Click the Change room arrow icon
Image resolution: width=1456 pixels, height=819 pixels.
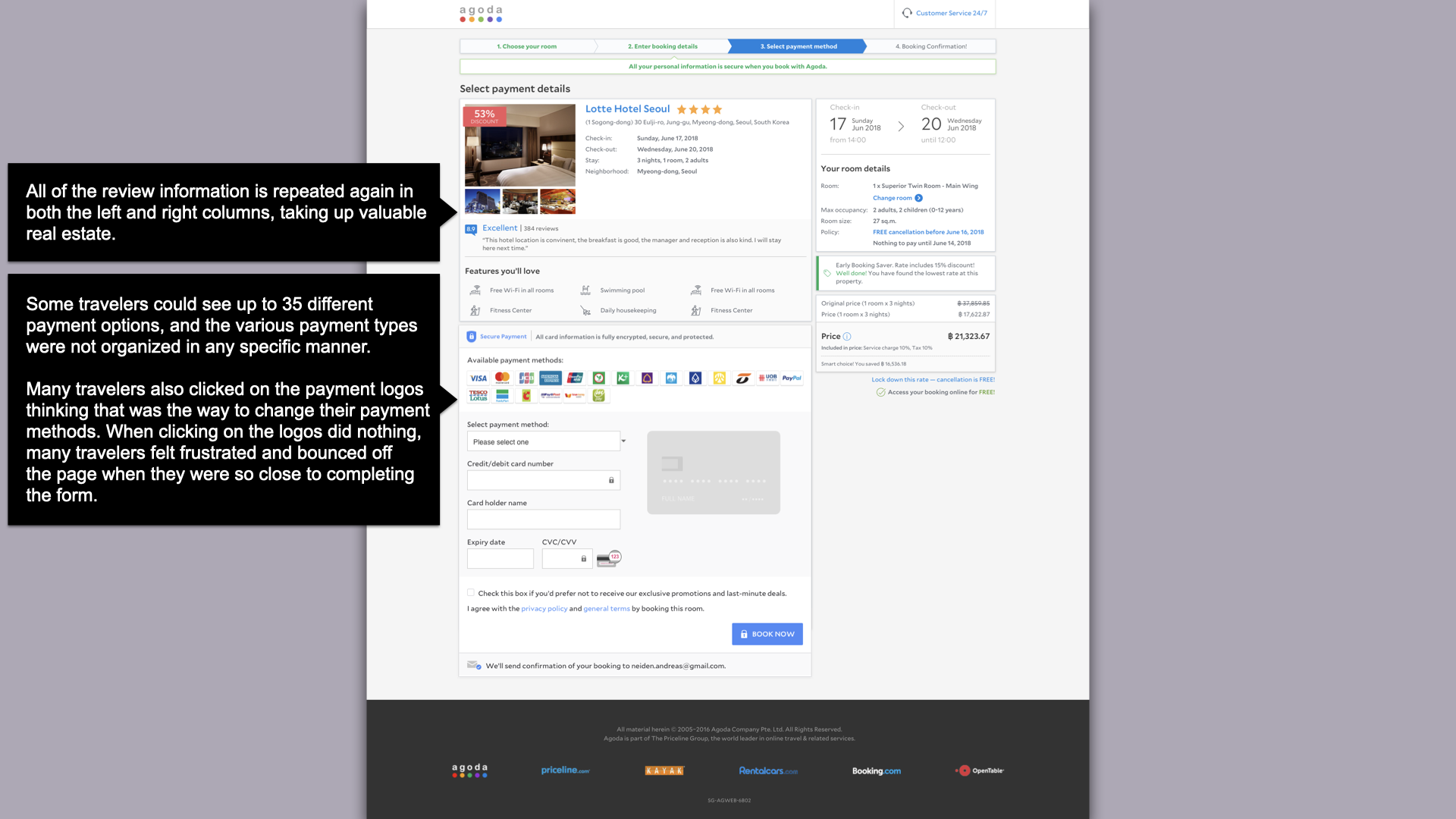tap(919, 198)
